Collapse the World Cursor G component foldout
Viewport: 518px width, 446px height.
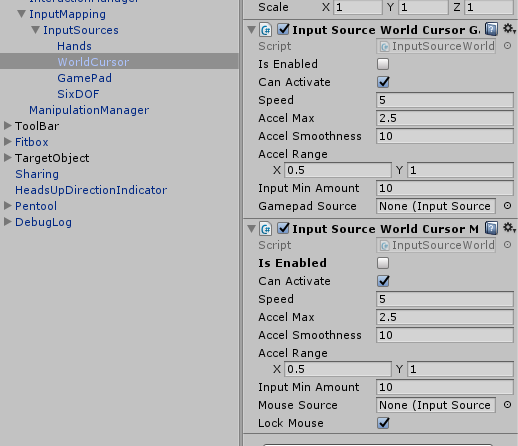[252, 30]
